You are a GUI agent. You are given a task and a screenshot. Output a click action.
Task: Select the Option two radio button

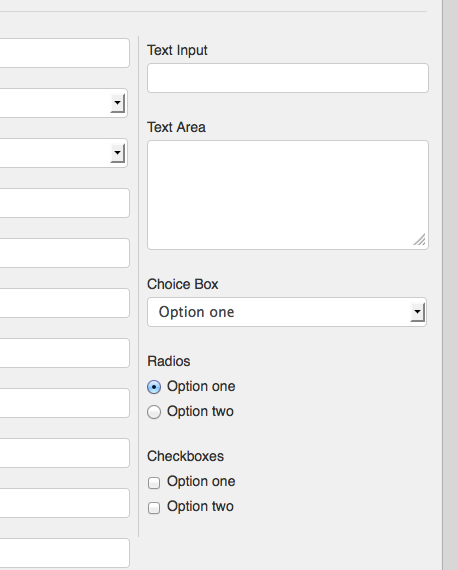point(154,412)
